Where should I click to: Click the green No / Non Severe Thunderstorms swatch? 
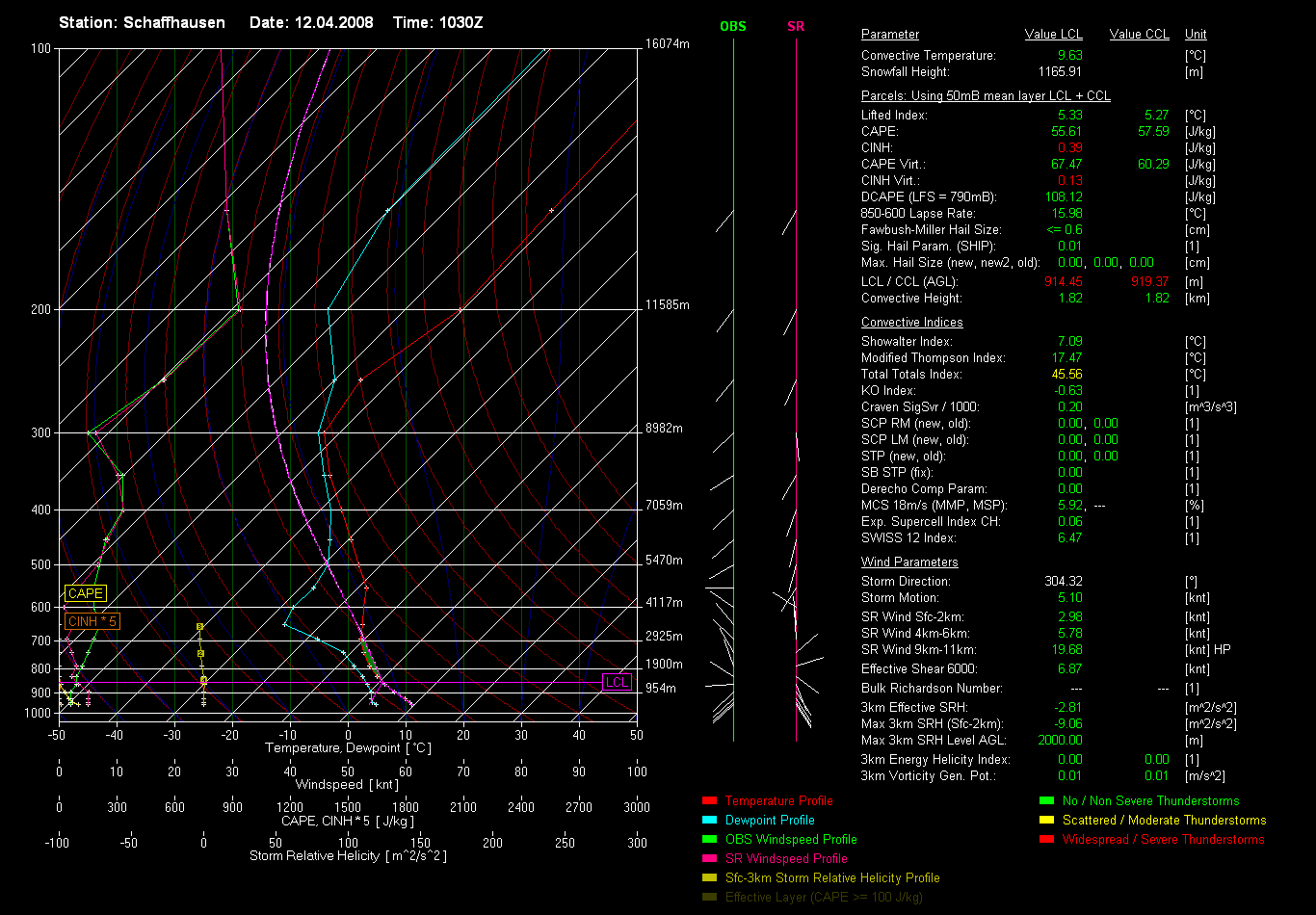tap(1046, 801)
